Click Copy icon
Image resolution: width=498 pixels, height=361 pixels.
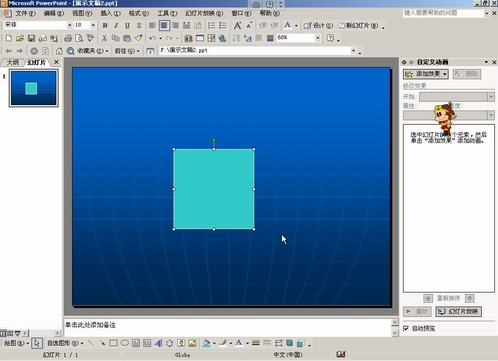point(116,38)
